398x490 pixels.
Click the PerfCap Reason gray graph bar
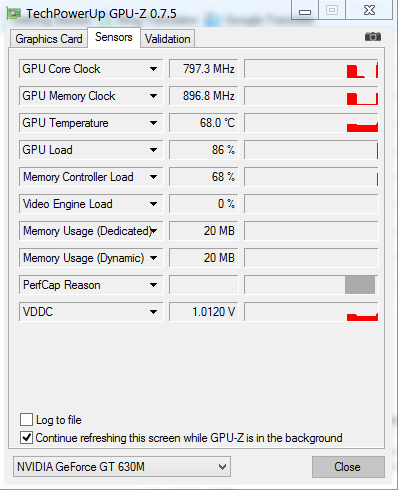360,285
